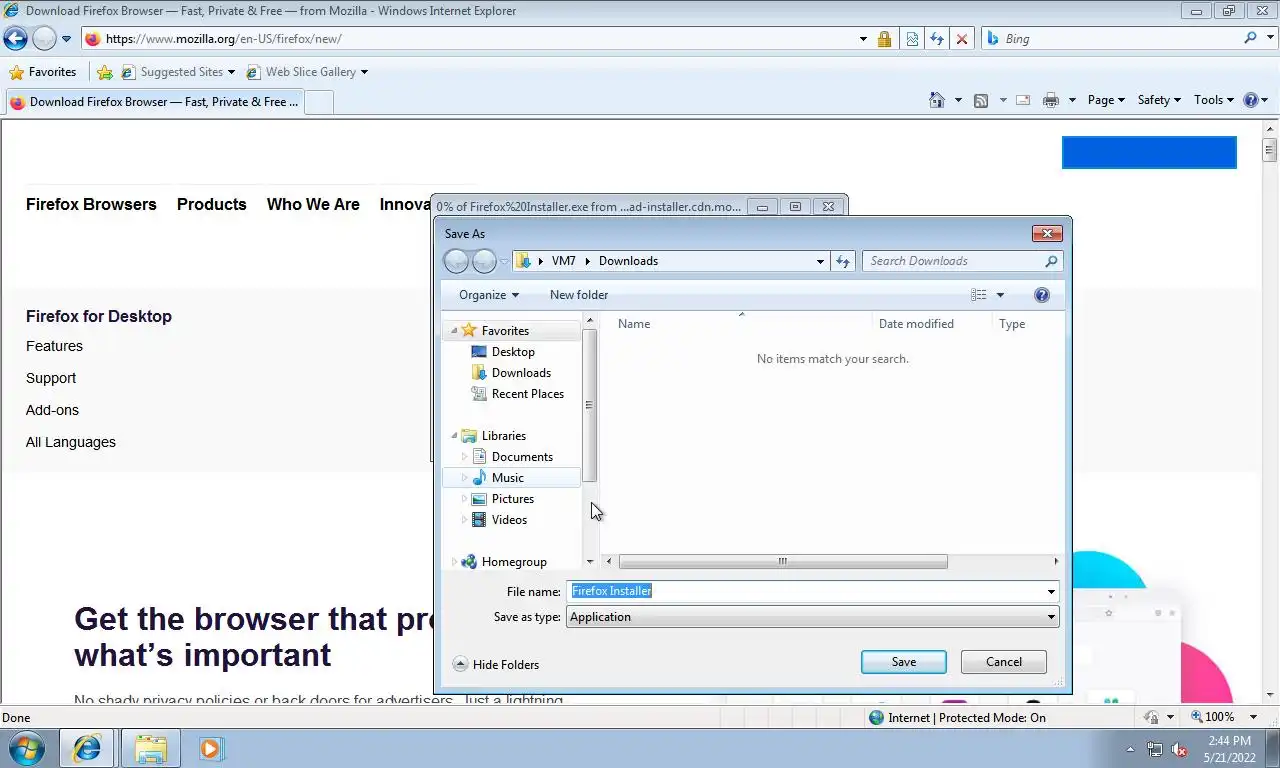Open the zoom level 100% control
Screen dimensions: 1280x768
coord(1225,717)
